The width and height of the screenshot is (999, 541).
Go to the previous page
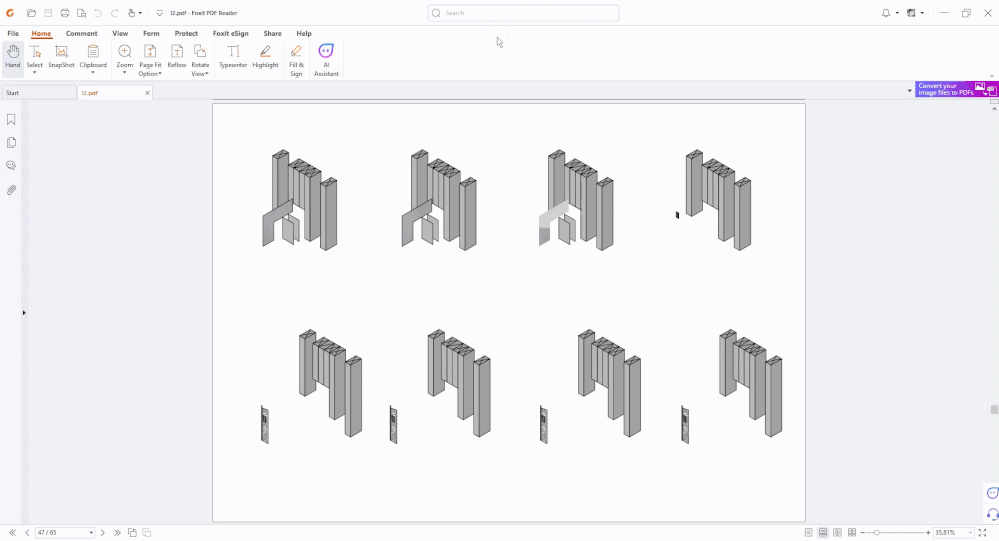[27, 533]
